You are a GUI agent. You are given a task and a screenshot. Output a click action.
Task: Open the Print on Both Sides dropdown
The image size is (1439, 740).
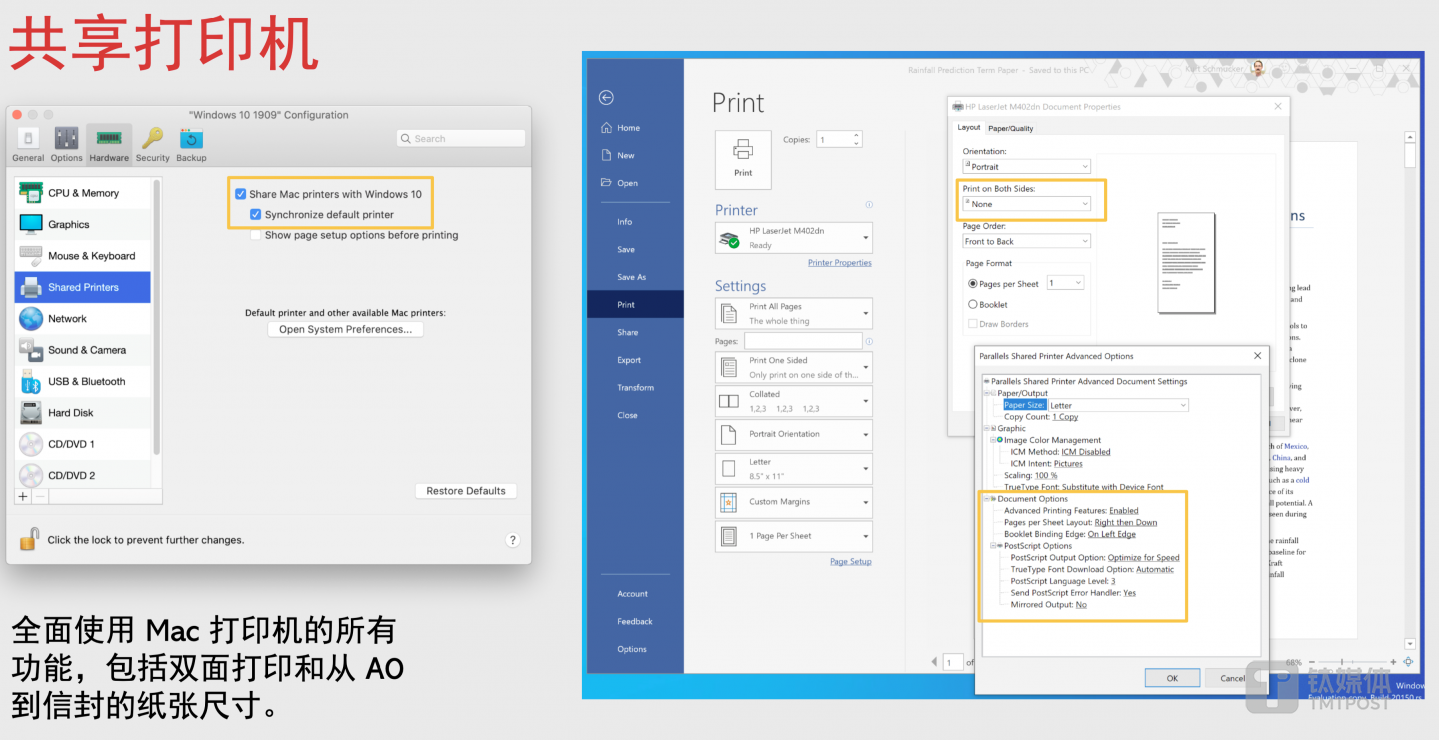point(1026,204)
